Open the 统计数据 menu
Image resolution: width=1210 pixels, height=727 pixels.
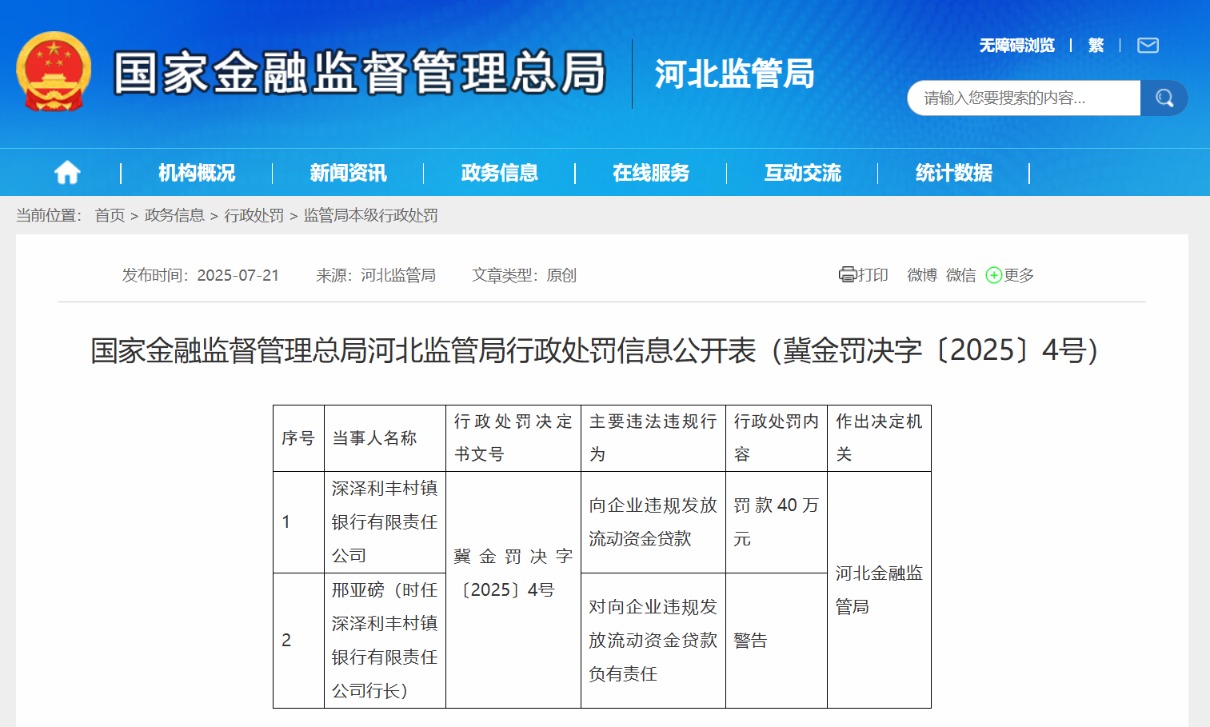954,173
